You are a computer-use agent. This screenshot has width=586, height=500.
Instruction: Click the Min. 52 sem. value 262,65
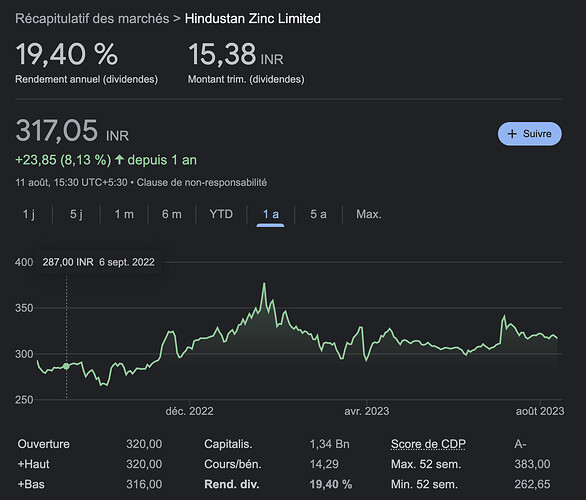point(532,484)
